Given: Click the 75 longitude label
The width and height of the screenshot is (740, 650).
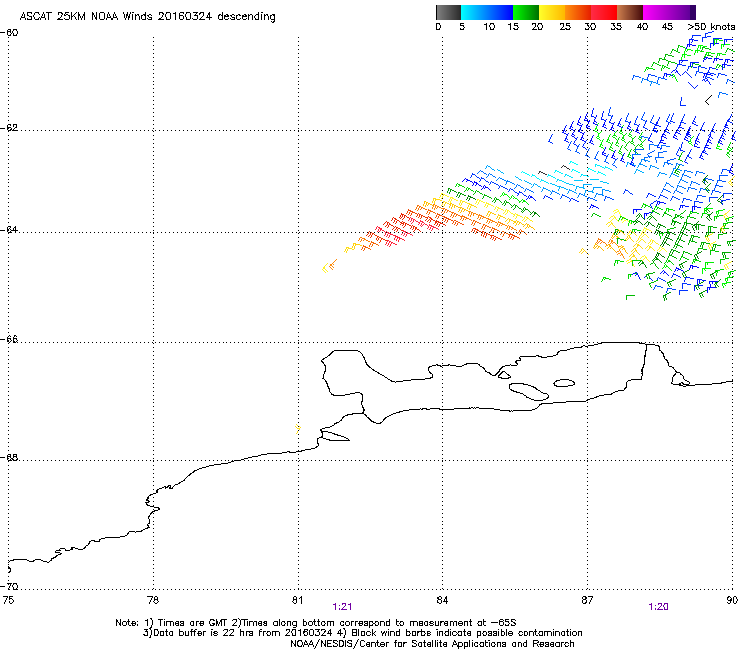Looking at the screenshot, I should click(8, 600).
